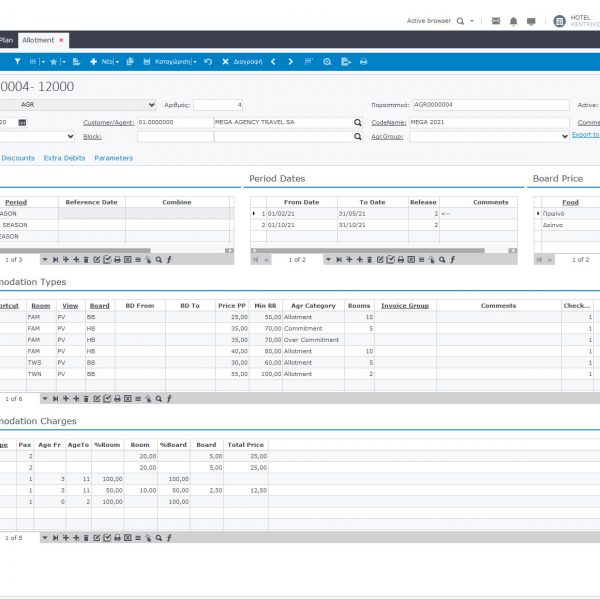
Task: Click the printer icon in the Accommodation Types footer
Action: (x=117, y=399)
